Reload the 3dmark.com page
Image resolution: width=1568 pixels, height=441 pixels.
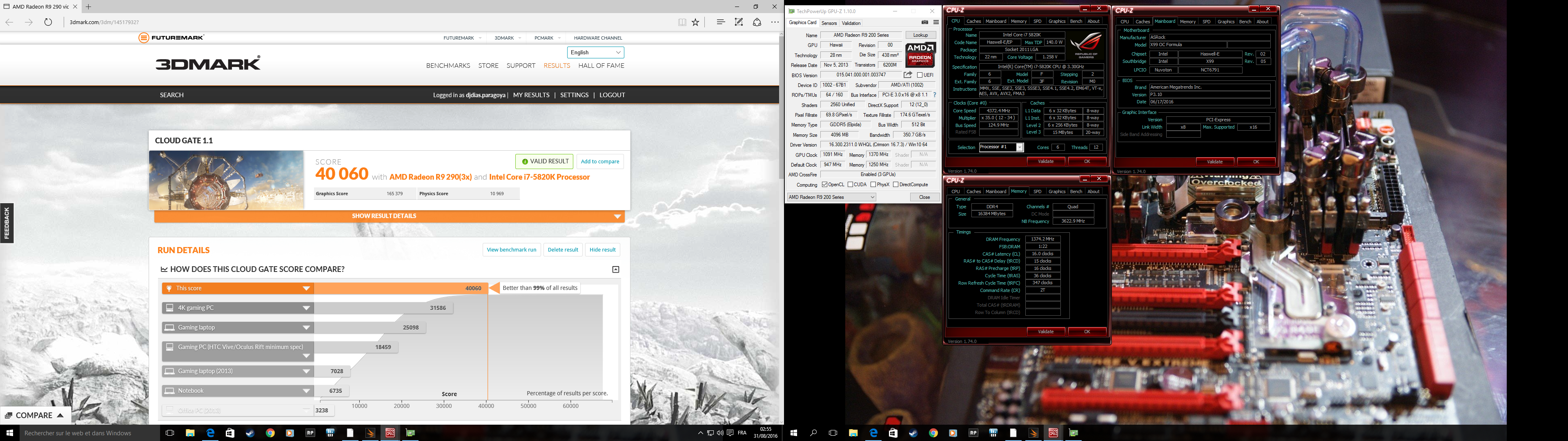[48, 22]
